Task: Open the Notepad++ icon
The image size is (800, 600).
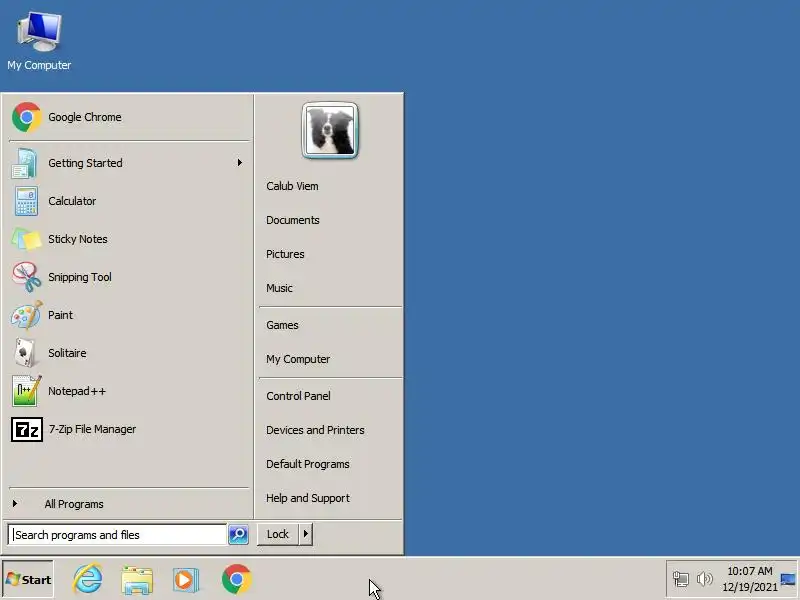Action: tap(27, 391)
